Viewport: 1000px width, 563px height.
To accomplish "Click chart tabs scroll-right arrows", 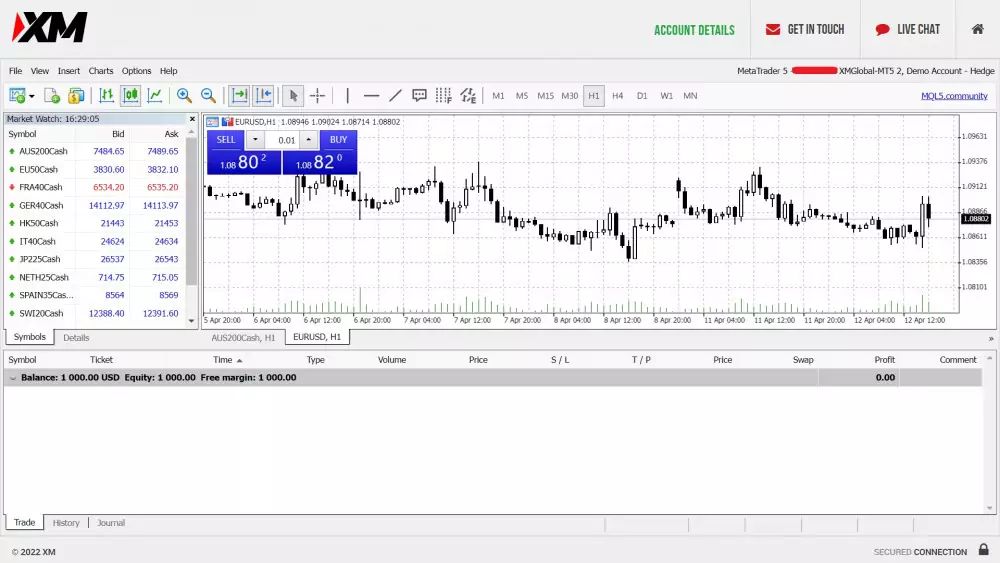I will click(990, 339).
